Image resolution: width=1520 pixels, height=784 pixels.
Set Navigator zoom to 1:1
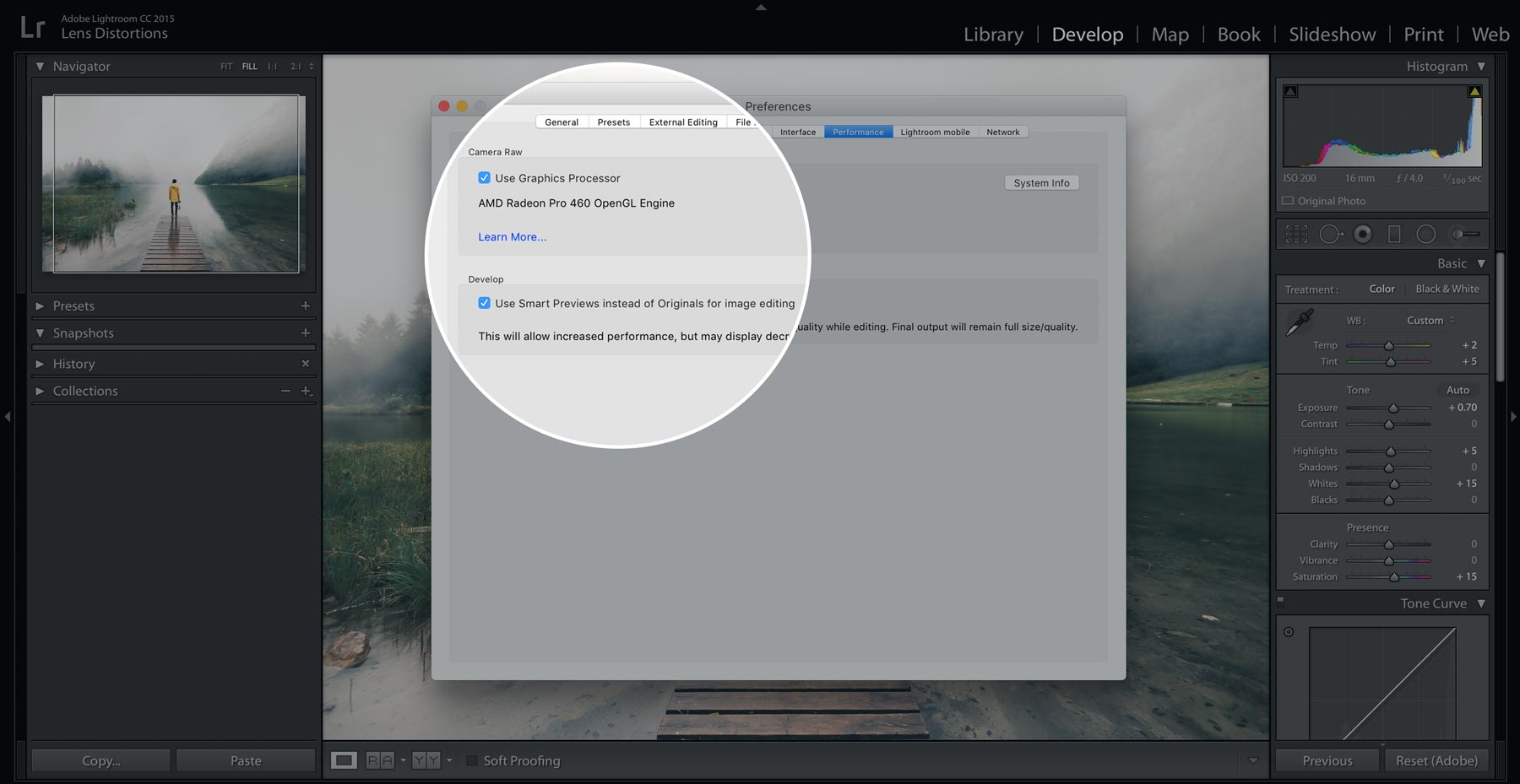(272, 67)
